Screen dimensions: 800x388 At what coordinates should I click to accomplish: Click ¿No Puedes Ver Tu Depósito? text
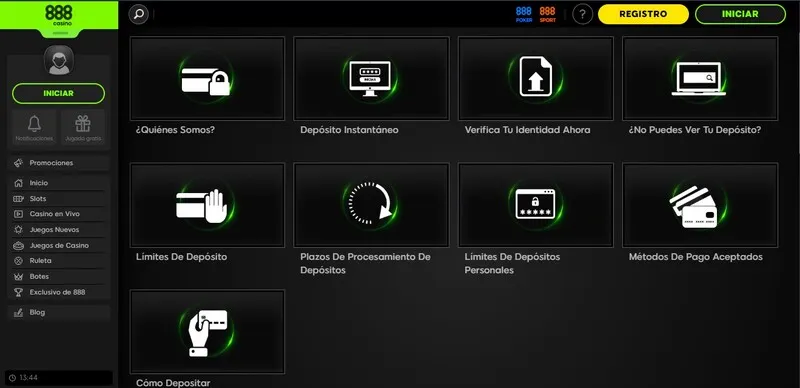[694, 130]
